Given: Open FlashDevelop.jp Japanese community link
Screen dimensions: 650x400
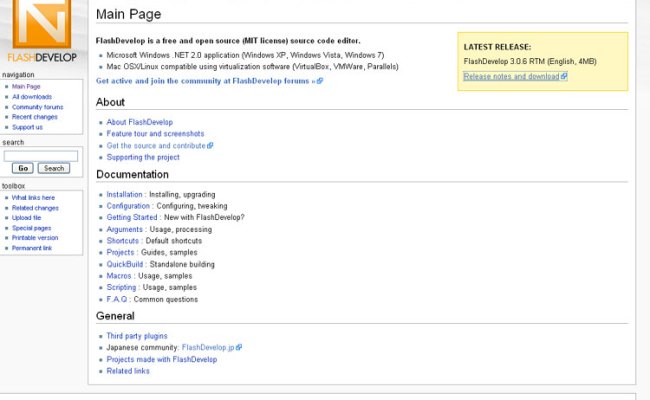Looking at the screenshot, I should 208,348.
